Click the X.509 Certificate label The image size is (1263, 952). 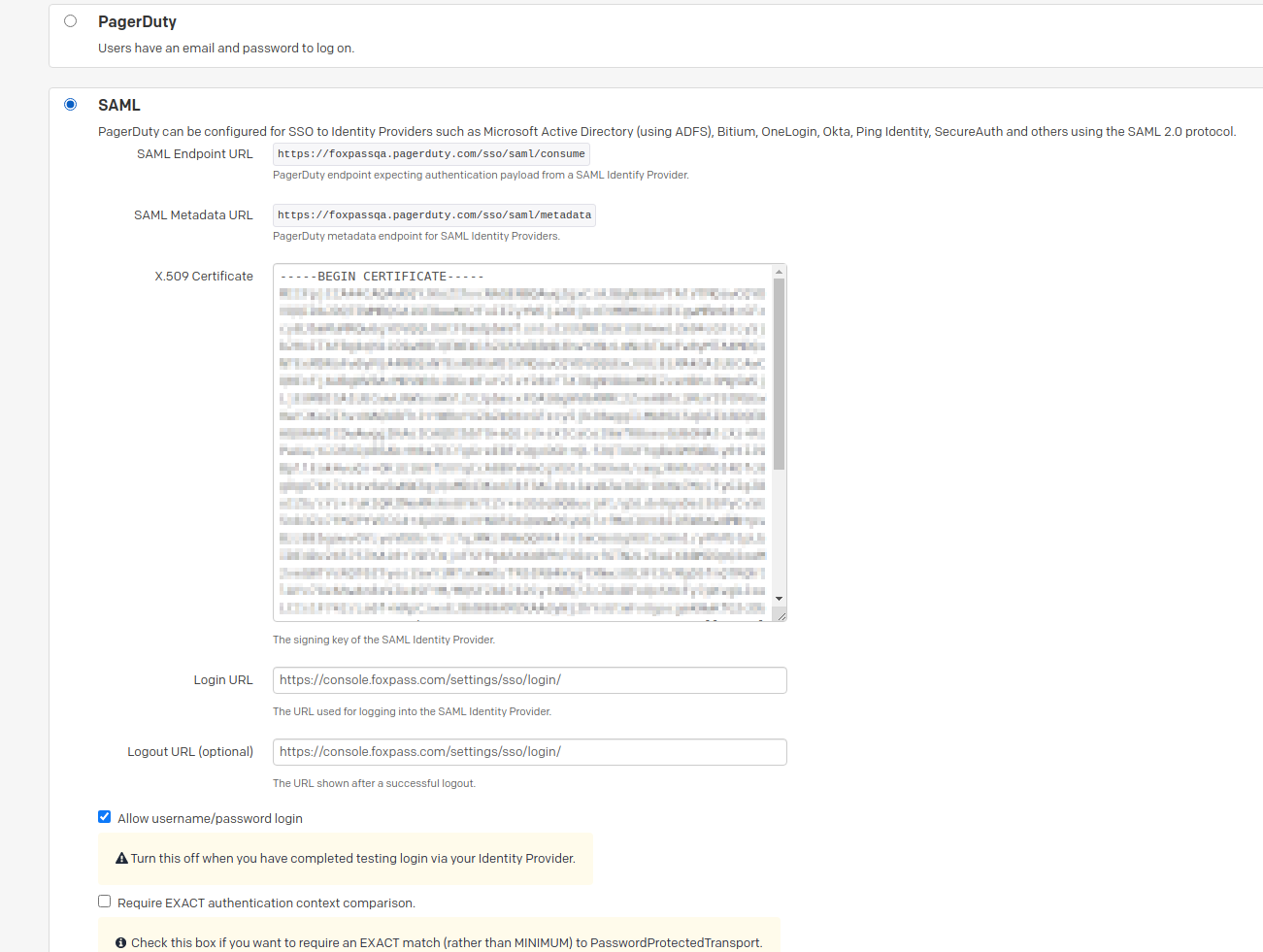(x=204, y=277)
